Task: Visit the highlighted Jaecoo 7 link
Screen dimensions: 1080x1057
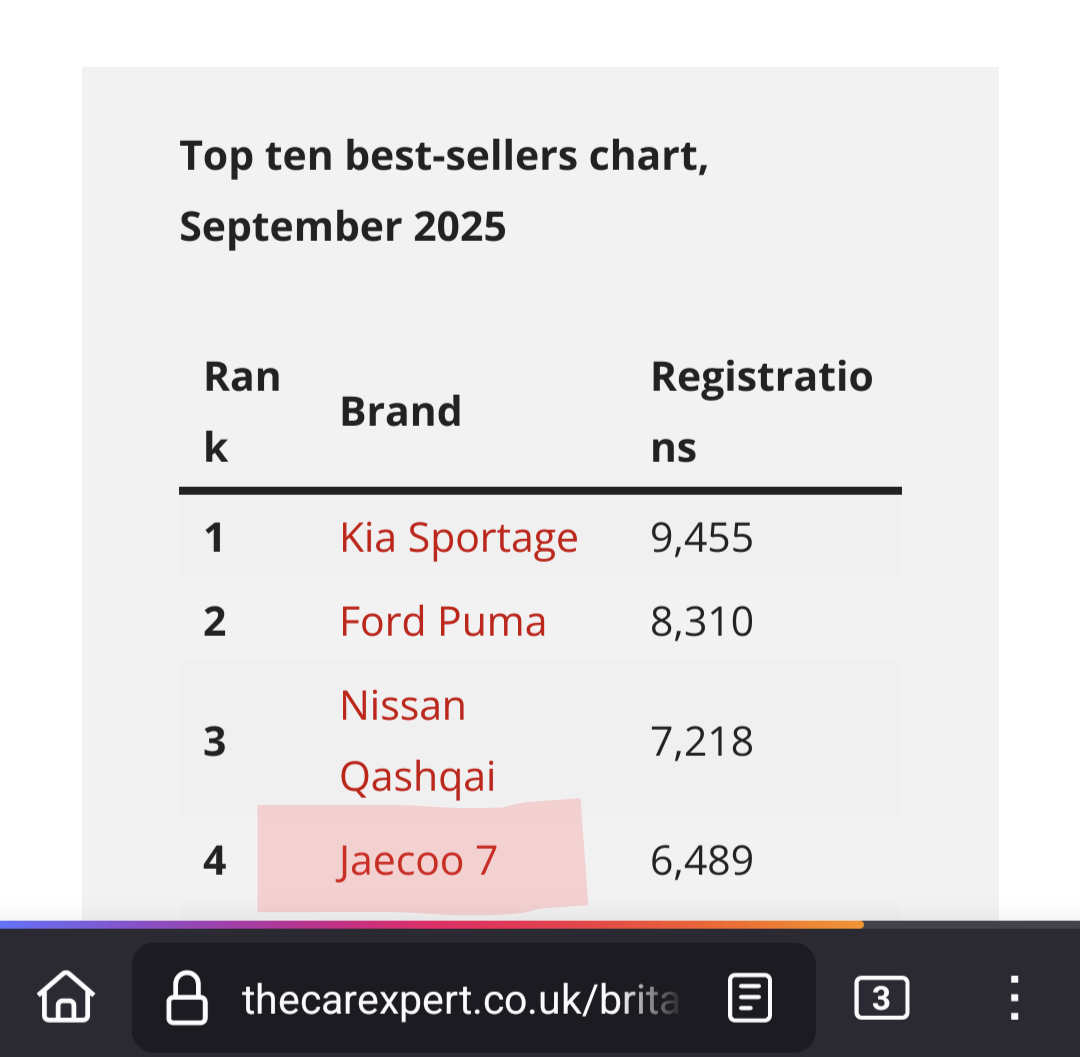Action: pos(417,861)
